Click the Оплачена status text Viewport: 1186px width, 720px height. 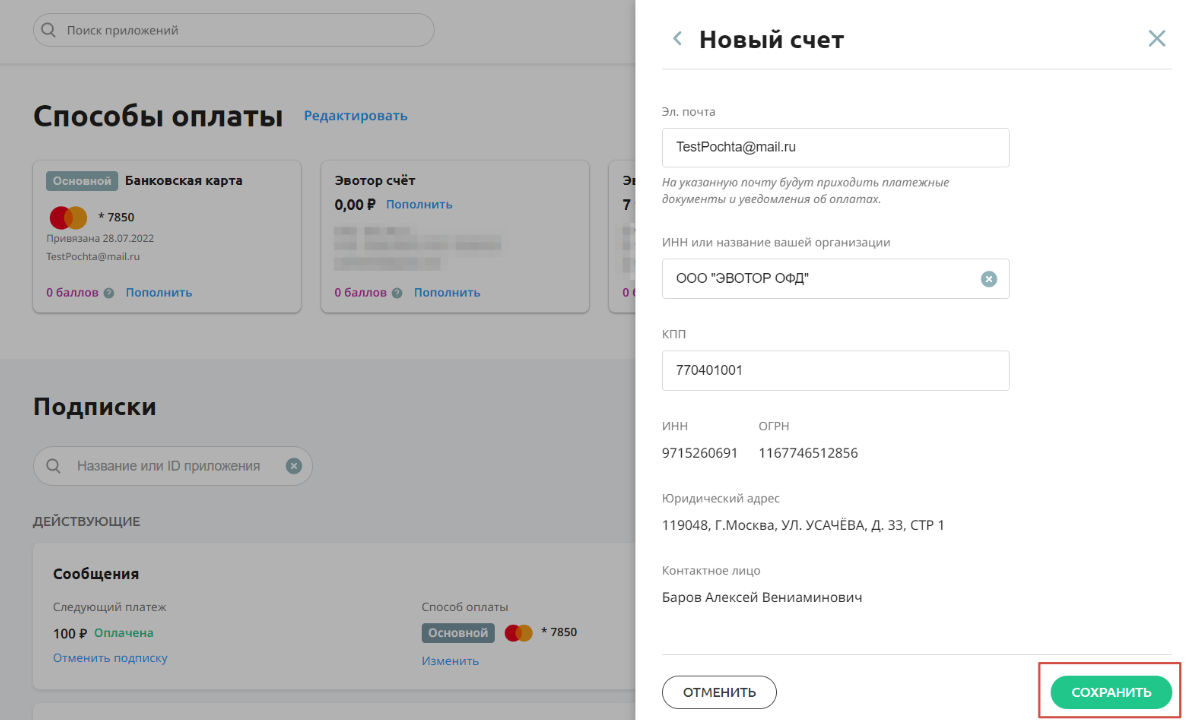click(x=124, y=633)
